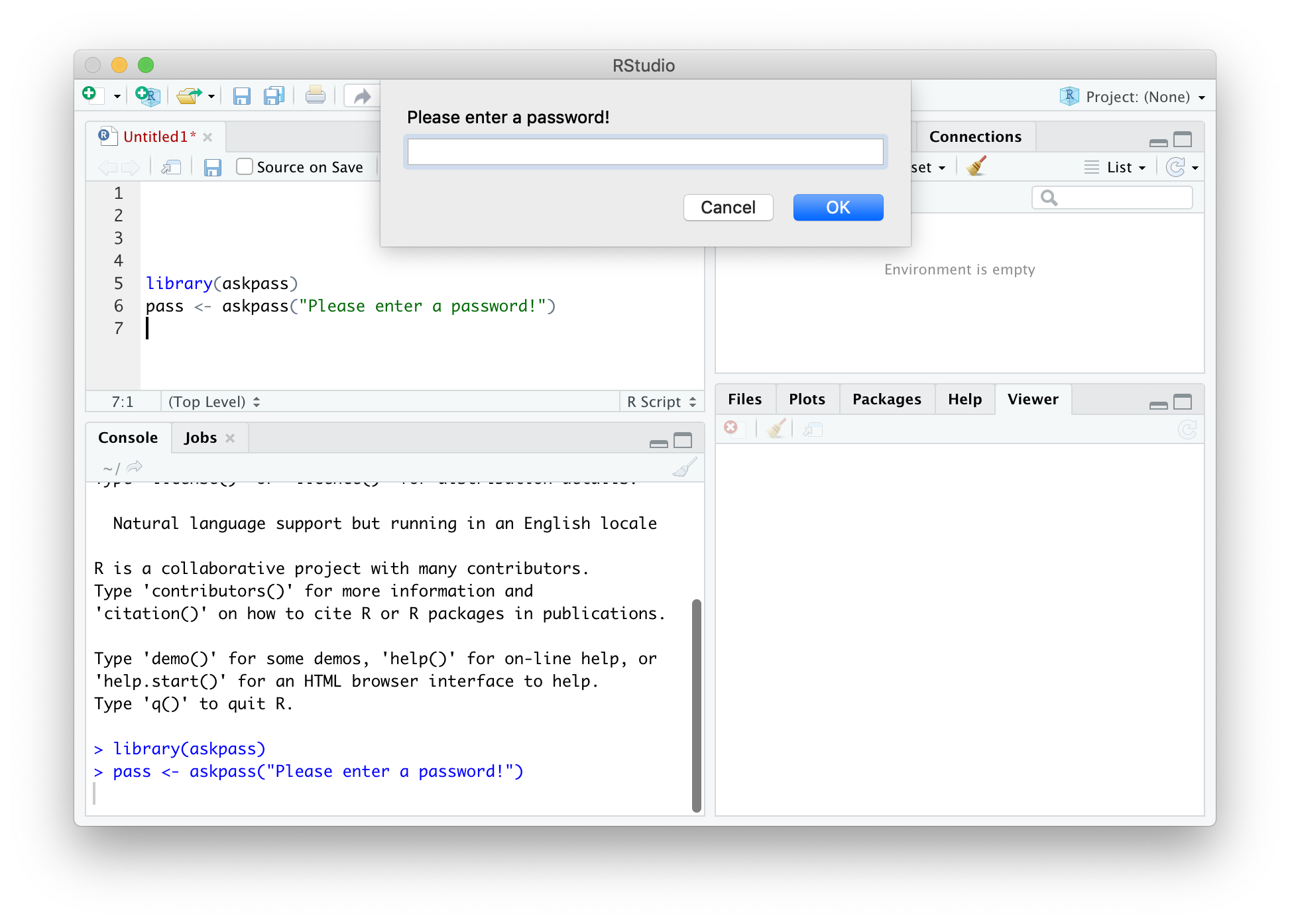Enable the Source on Save checkbox
Viewport: 1290px width, 924px height.
click(245, 167)
